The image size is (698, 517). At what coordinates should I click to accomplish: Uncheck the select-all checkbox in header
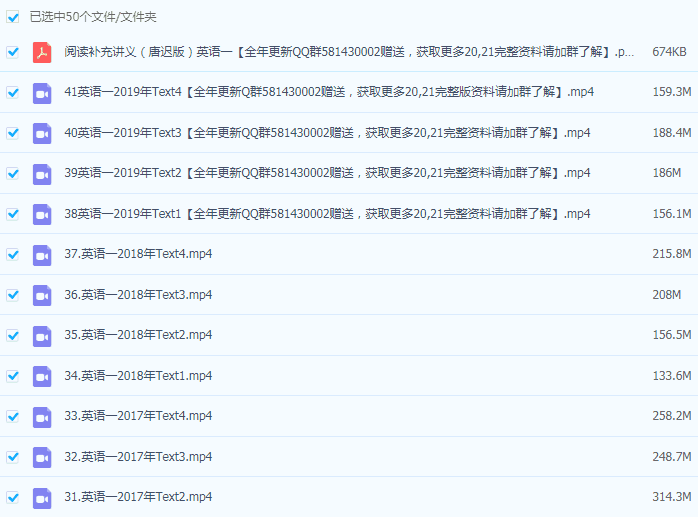pos(13,17)
